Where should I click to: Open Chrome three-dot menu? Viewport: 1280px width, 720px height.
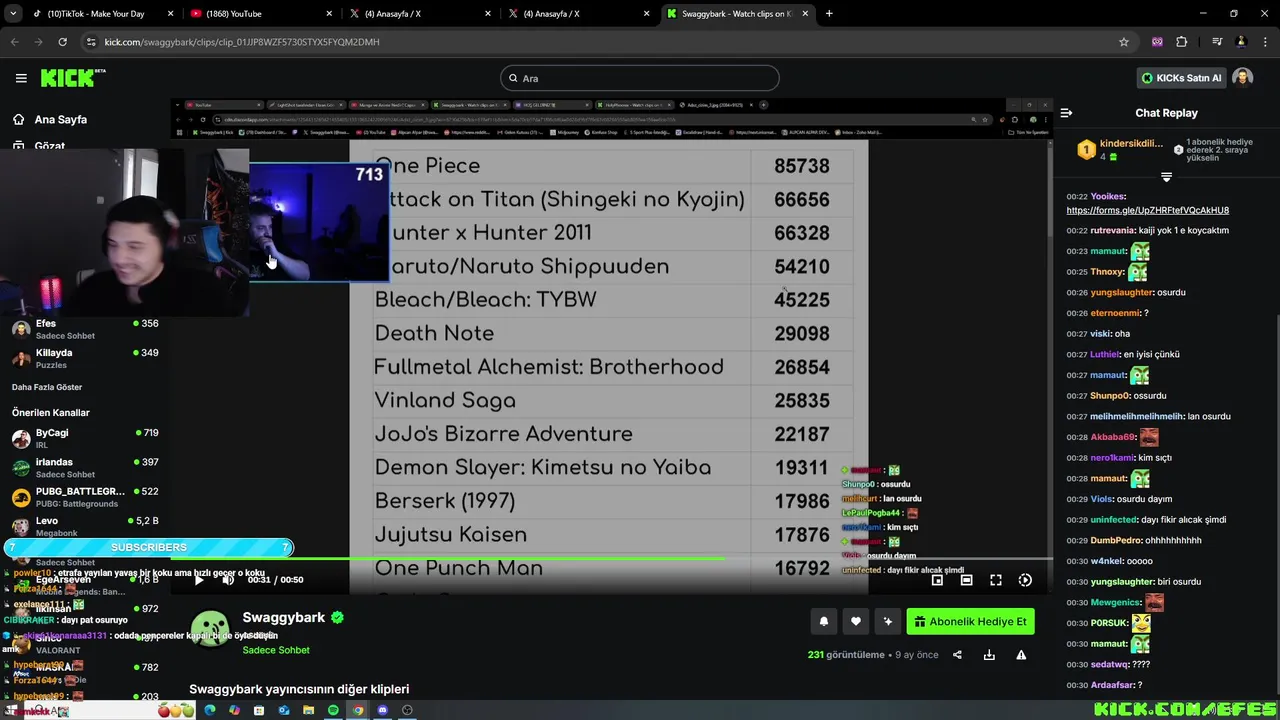[1265, 42]
